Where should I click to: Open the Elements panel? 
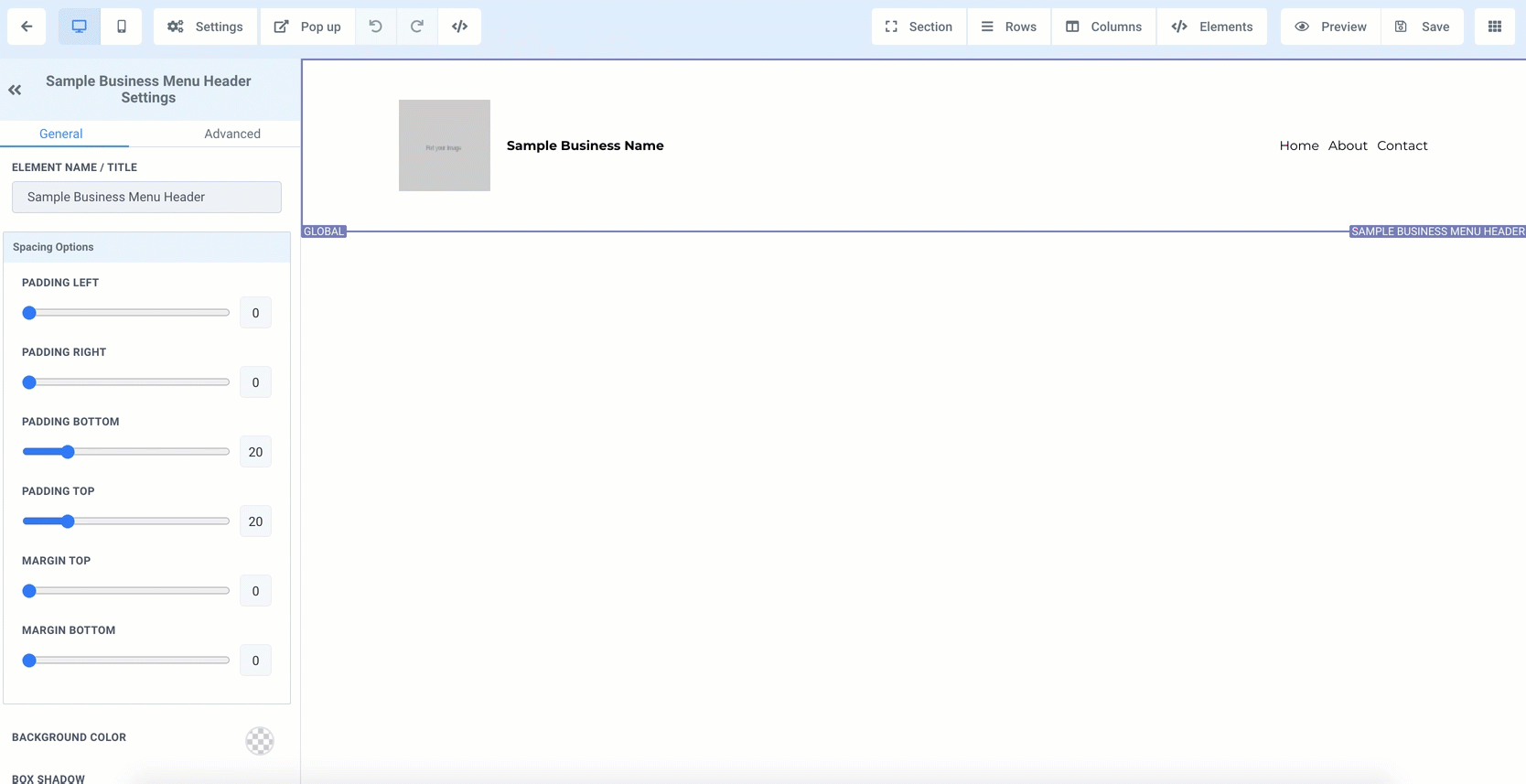(x=1212, y=27)
